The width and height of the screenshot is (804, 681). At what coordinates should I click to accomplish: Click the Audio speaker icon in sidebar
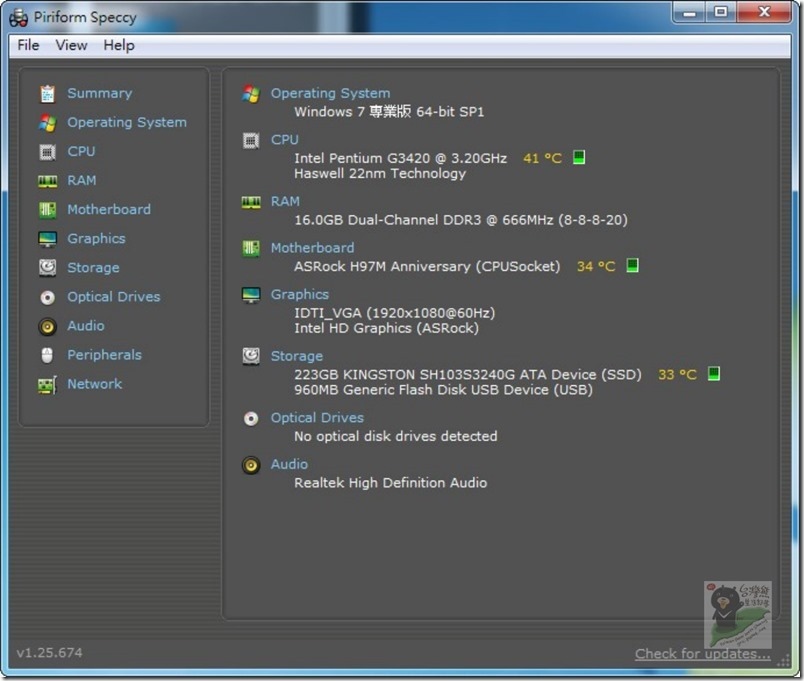click(x=47, y=327)
